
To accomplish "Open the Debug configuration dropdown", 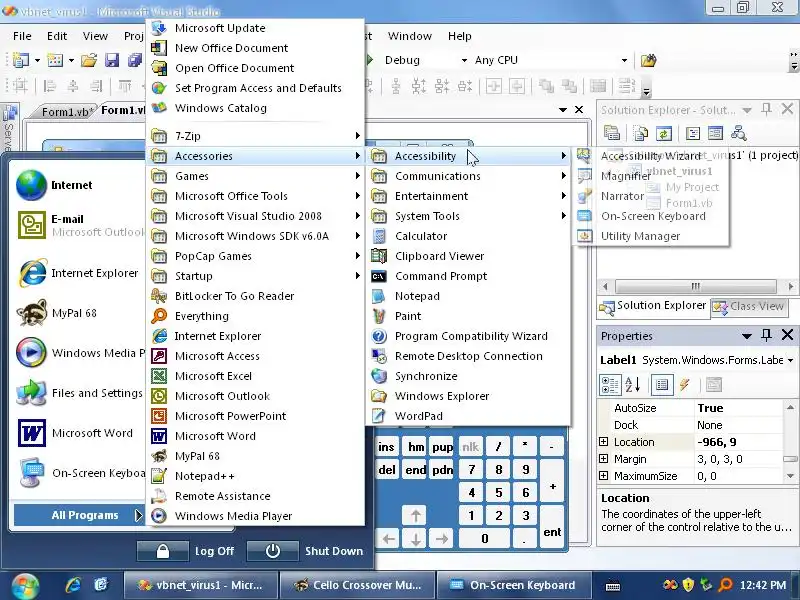I will 464,60.
